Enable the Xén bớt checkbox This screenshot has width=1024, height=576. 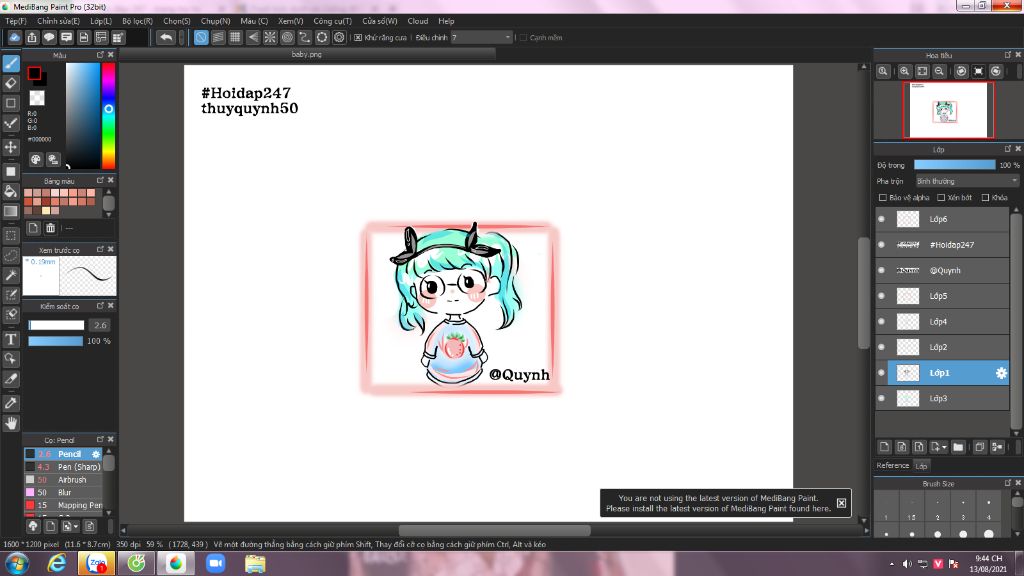tap(941, 197)
